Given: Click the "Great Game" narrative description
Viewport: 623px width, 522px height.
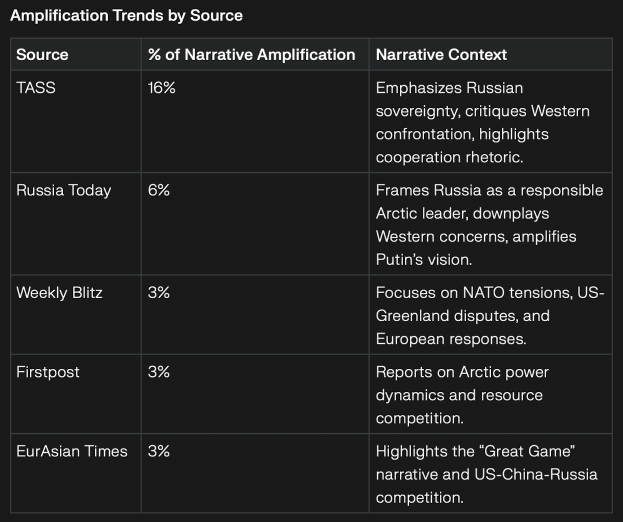Looking at the screenshot, I should (486, 474).
